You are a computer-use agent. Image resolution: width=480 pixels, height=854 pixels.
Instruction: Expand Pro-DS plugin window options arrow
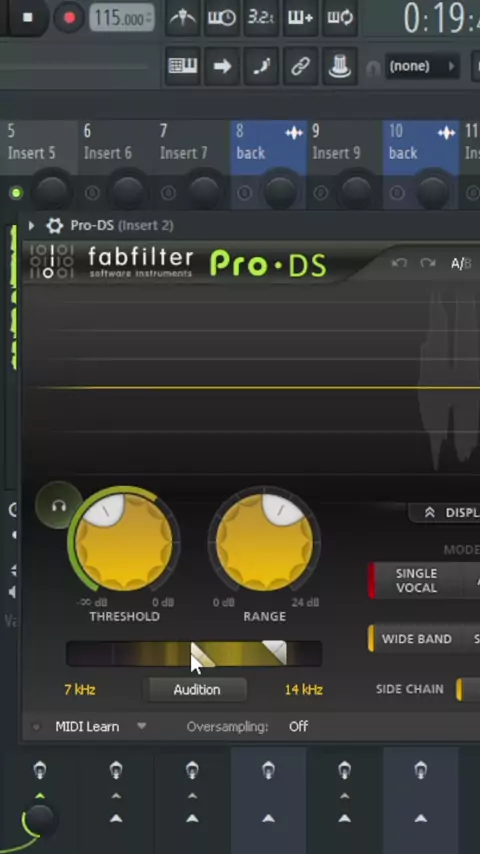tap(31, 225)
